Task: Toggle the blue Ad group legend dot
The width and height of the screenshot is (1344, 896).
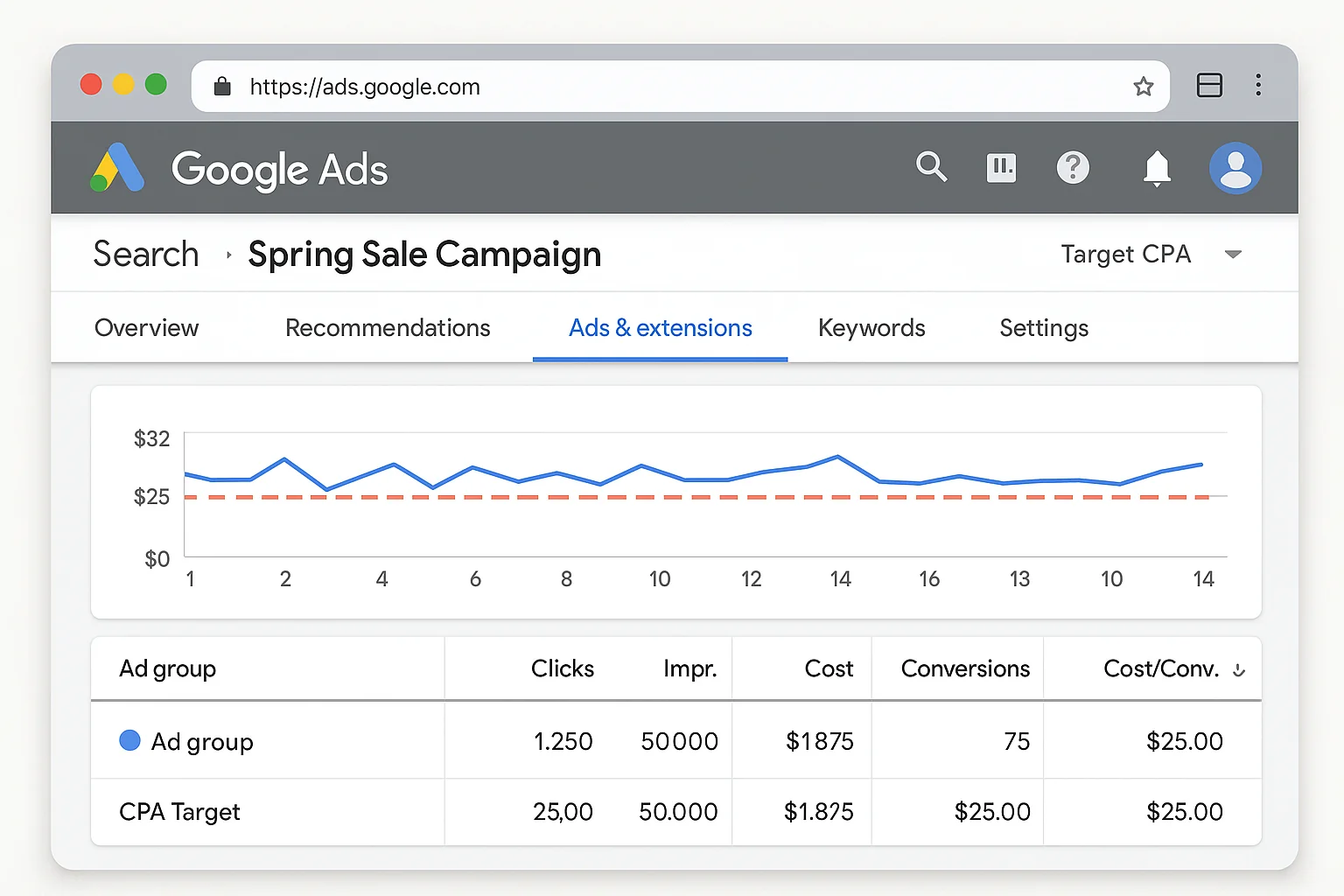Action: [x=129, y=740]
